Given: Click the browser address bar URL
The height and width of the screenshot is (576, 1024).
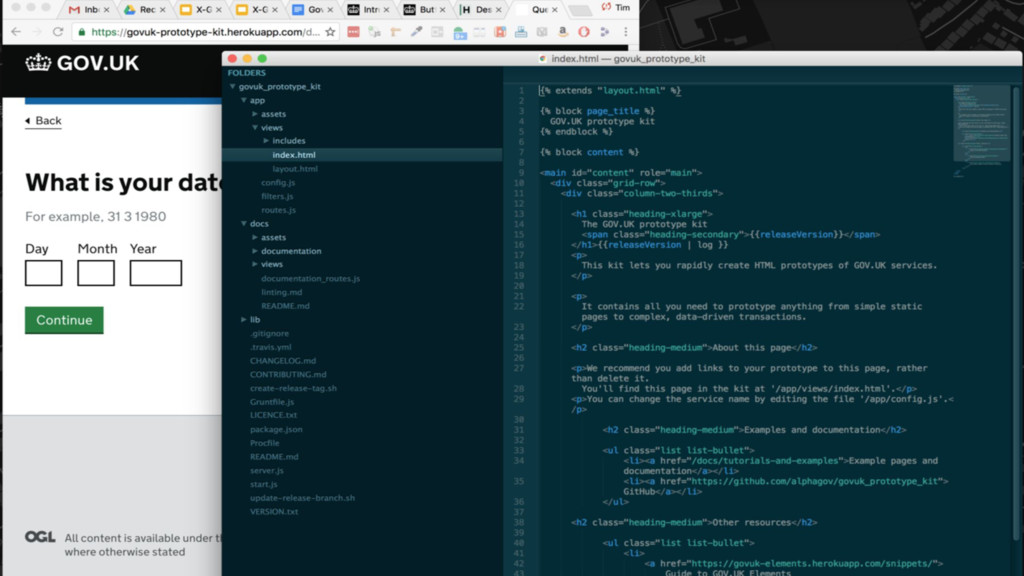Looking at the screenshot, I should [x=205, y=31].
